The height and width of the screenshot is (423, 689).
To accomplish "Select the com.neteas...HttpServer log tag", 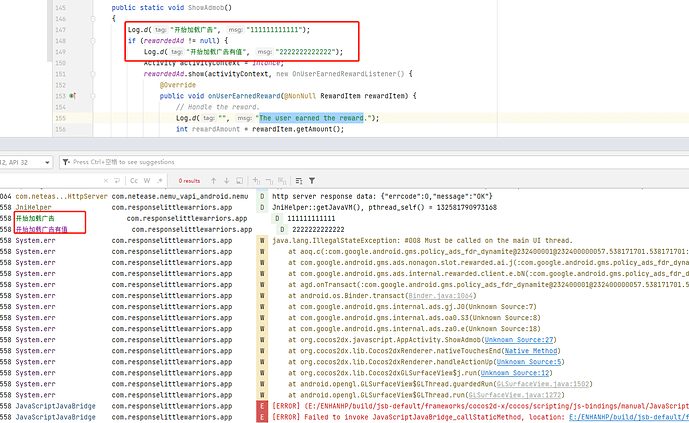I will [61, 196].
